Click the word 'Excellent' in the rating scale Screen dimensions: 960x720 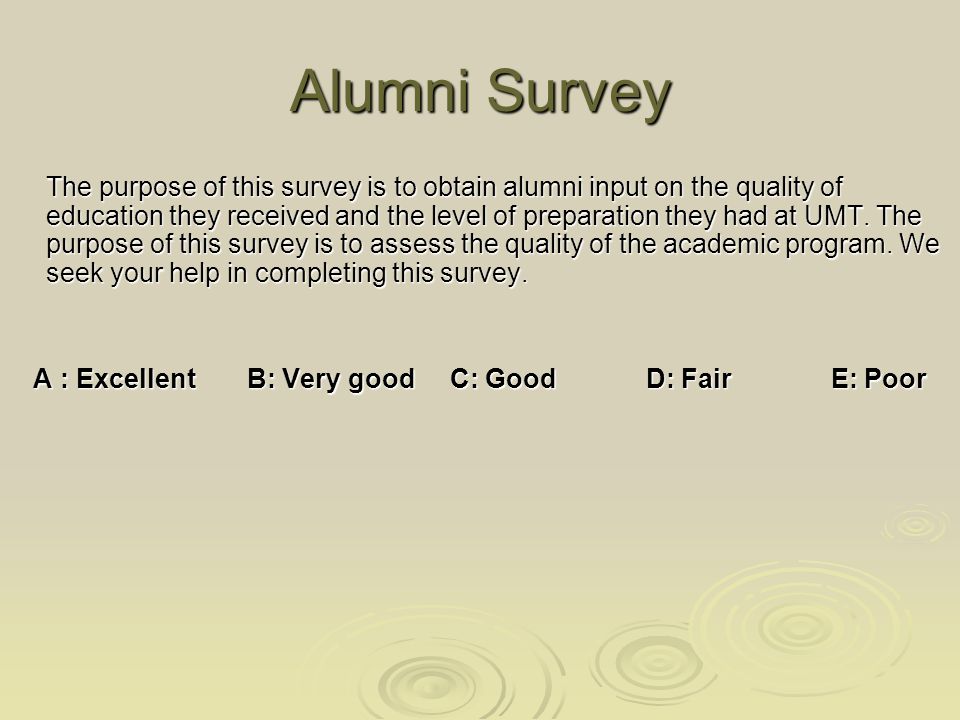click(x=136, y=378)
